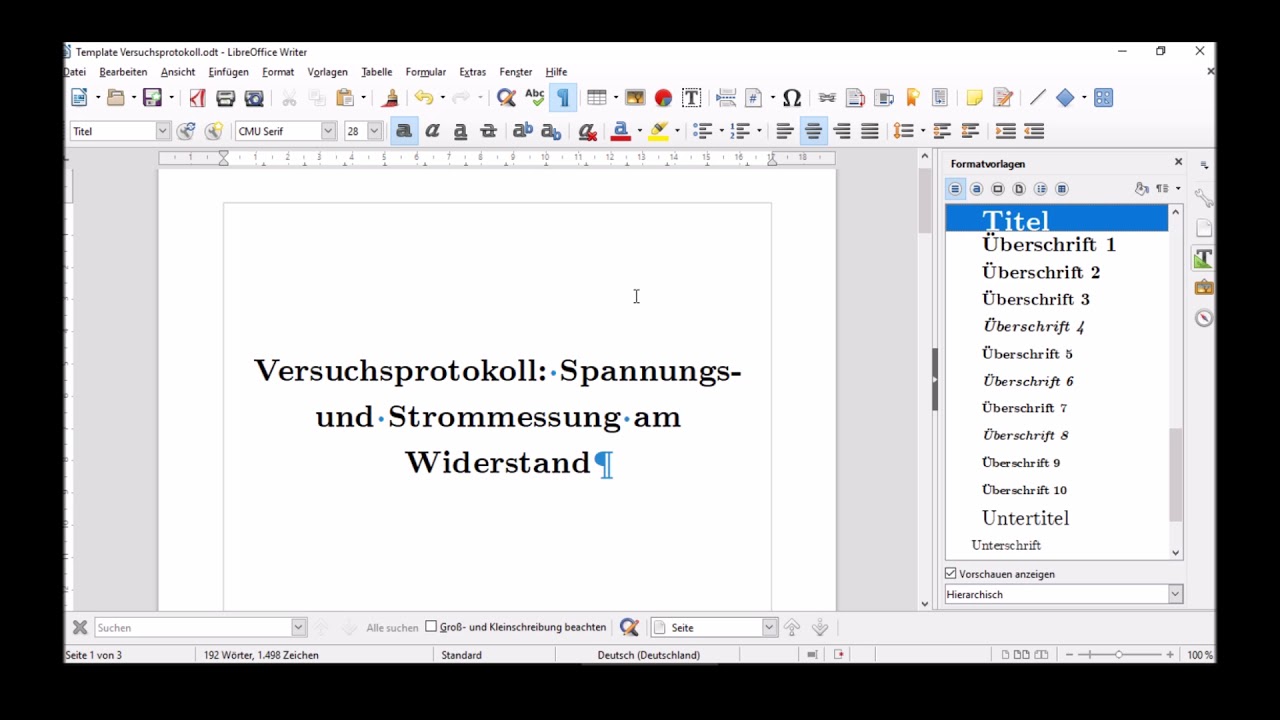Export document directly as PDF
Screen dimensions: 1280x720
coord(197,98)
